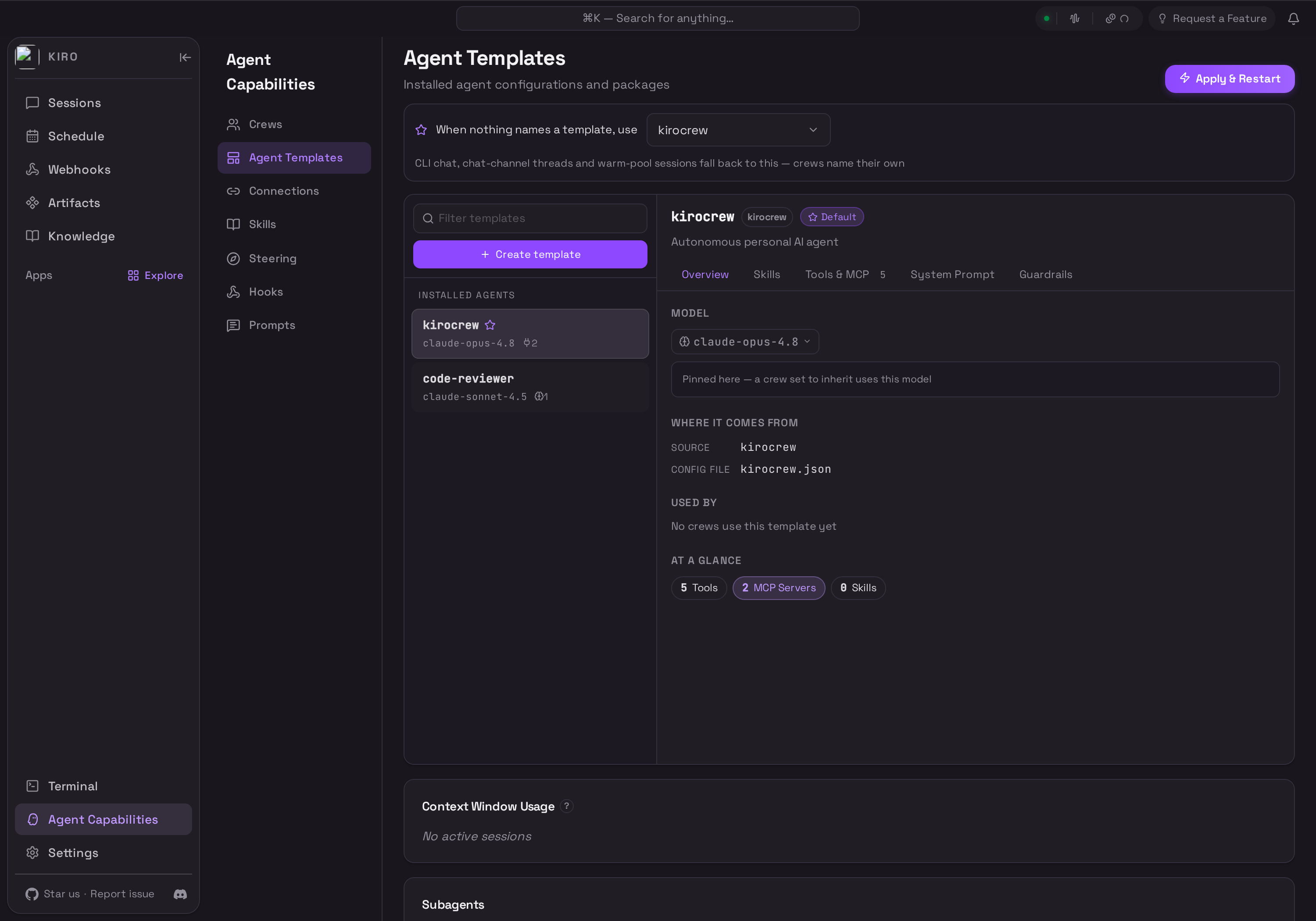This screenshot has width=1316, height=921.
Task: Open the Discord icon in the sidebar footer
Action: click(180, 894)
